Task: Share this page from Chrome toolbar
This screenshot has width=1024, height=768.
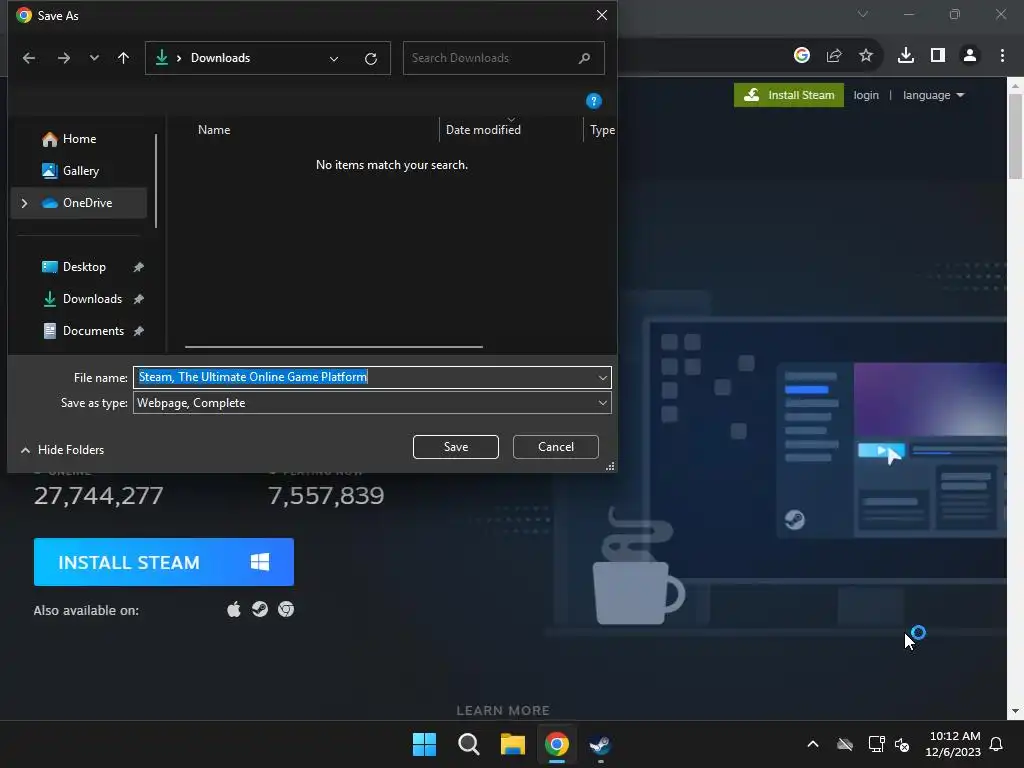Action: point(834,56)
